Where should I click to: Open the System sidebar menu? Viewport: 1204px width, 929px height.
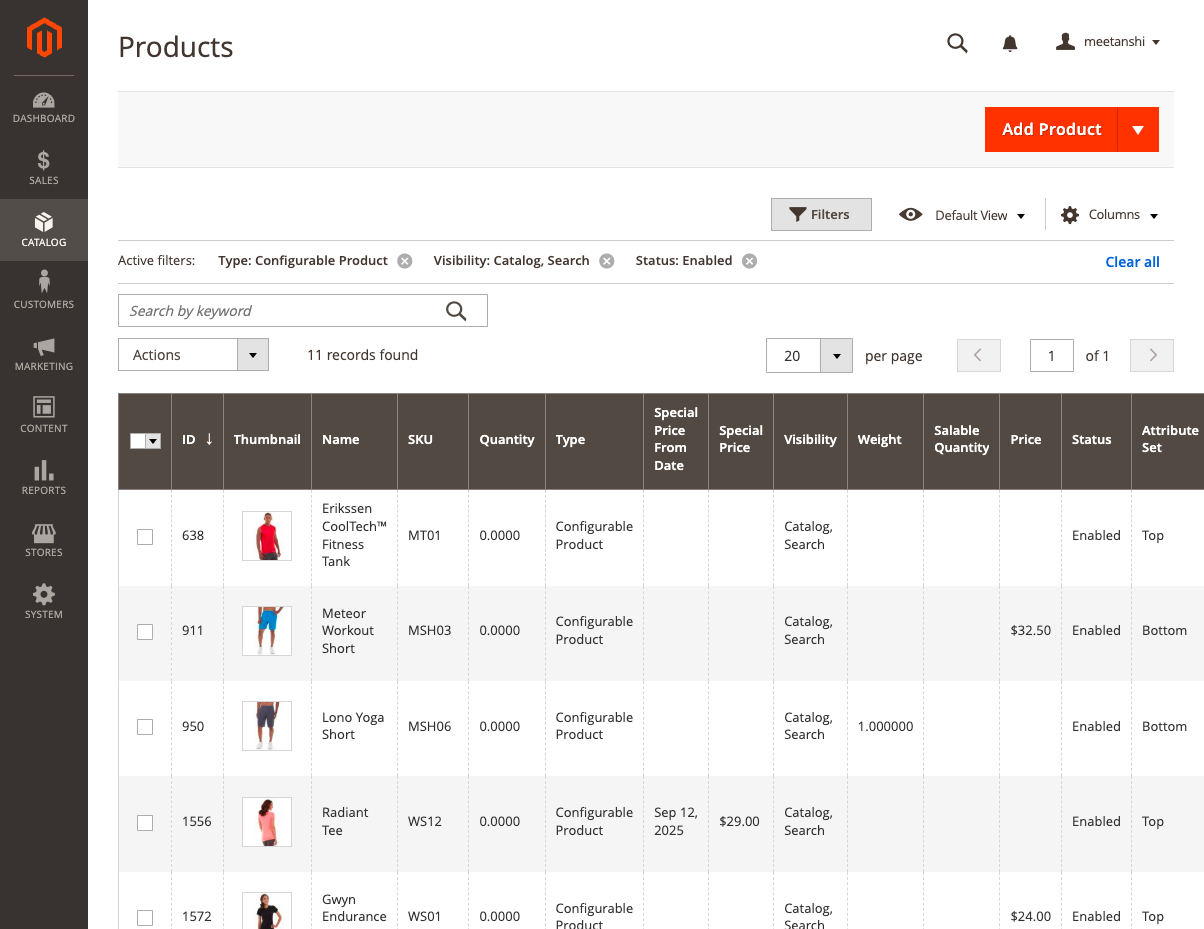tap(44, 602)
